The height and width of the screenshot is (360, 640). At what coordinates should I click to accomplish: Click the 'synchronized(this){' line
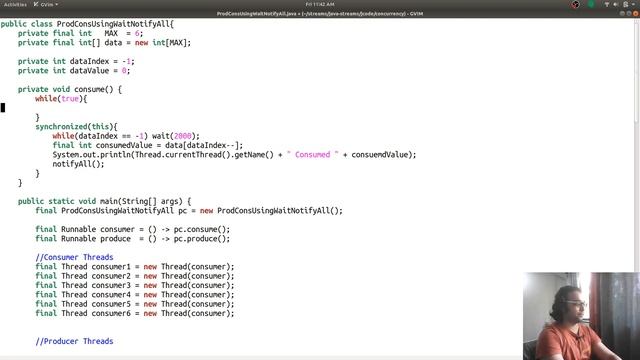click(x=76, y=127)
